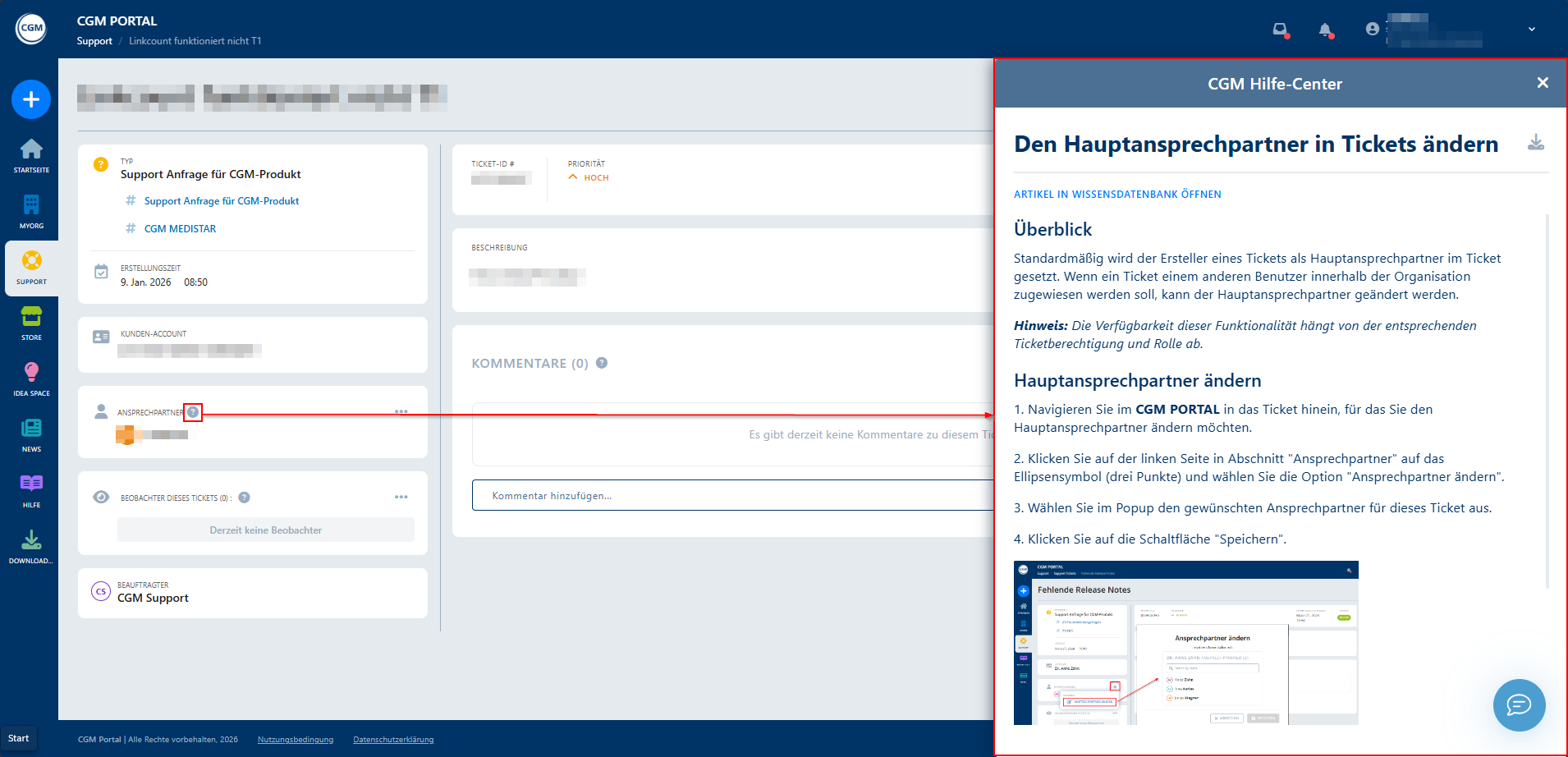
Task: Open the News sidebar section
Action: [31, 434]
